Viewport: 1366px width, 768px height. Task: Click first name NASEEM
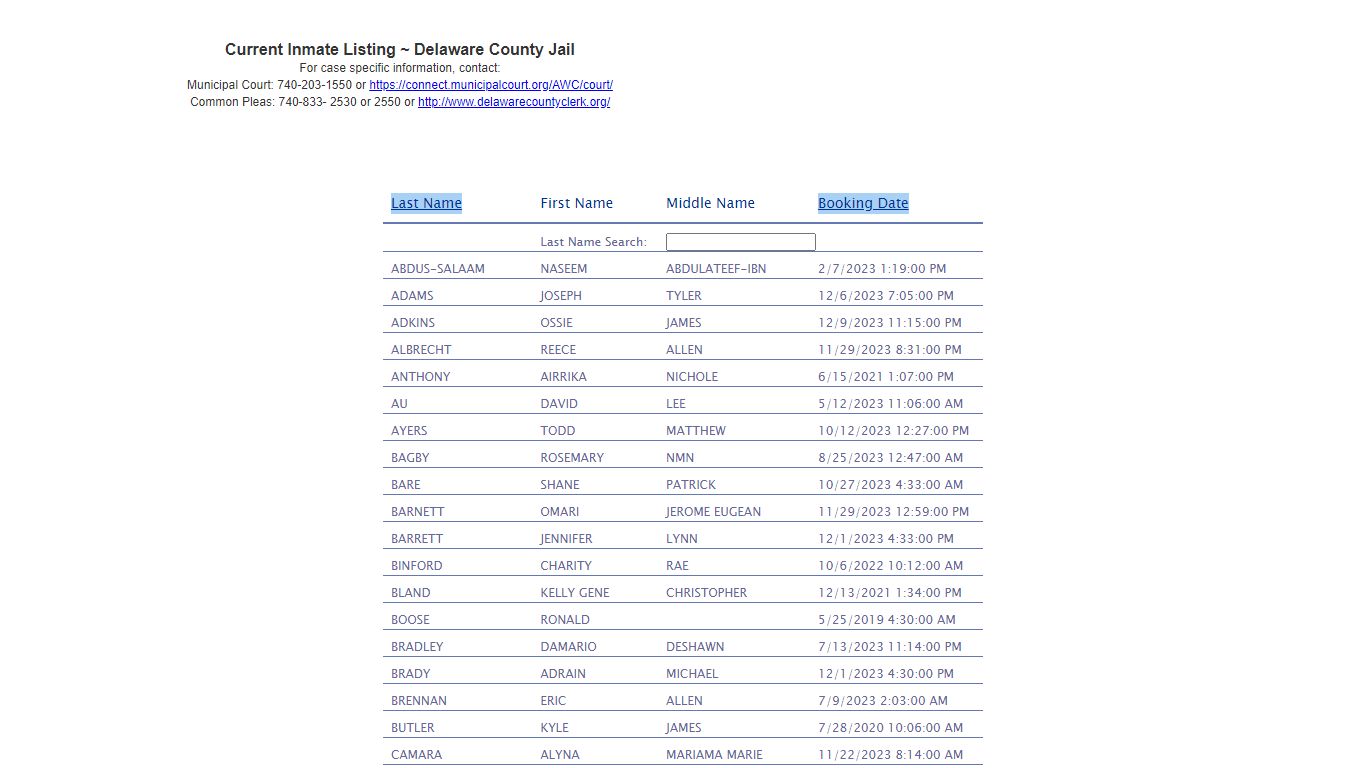pyautogui.click(x=564, y=269)
